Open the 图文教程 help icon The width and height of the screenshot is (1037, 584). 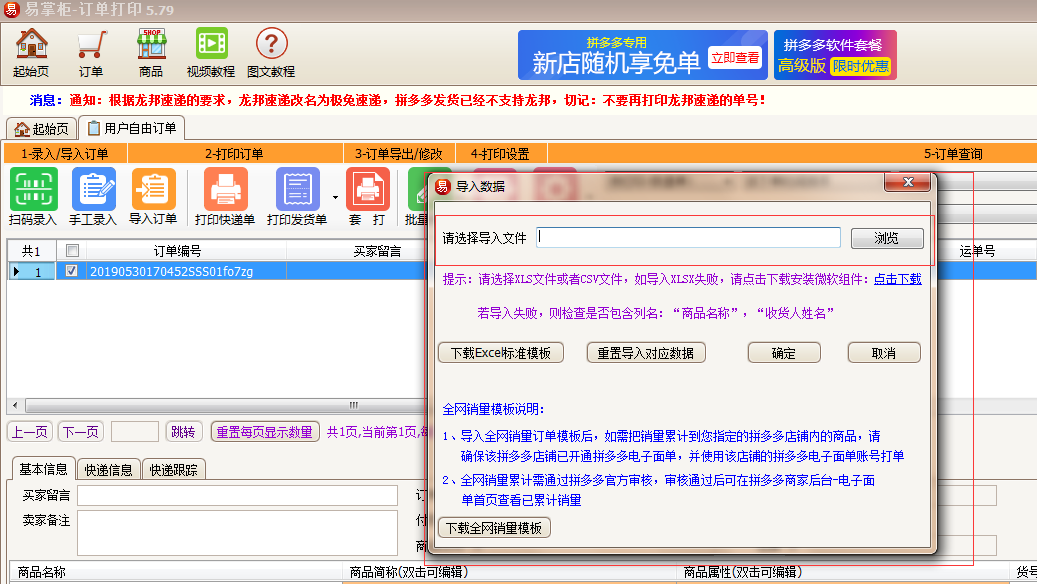click(271, 53)
